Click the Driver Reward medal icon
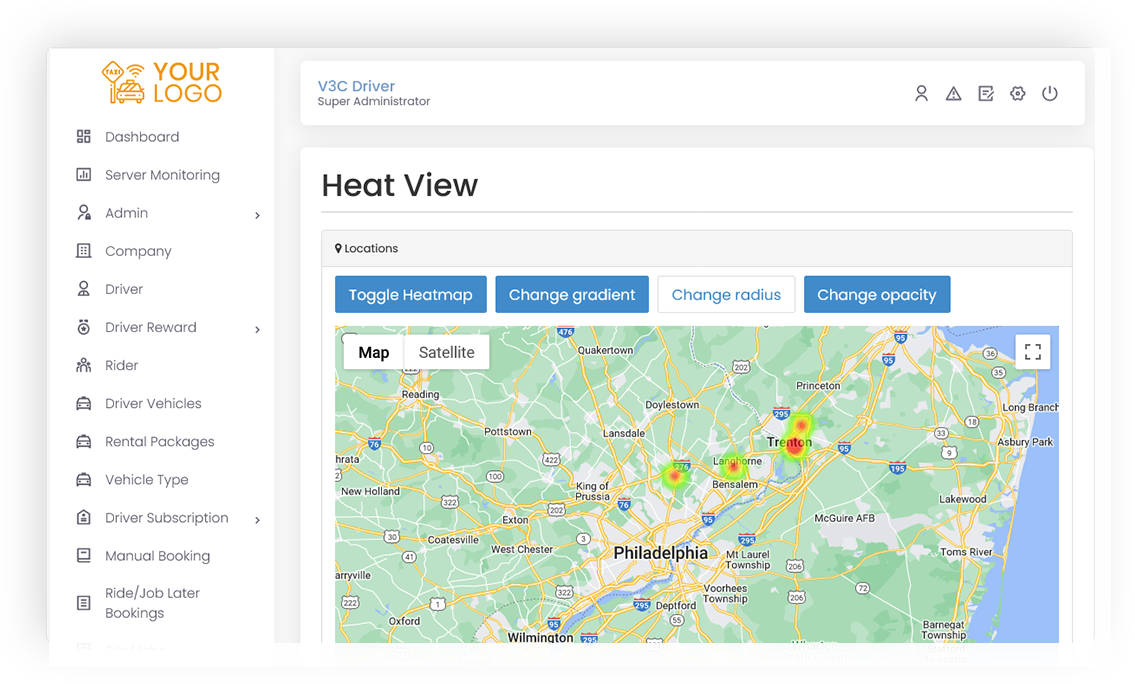 pos(84,327)
